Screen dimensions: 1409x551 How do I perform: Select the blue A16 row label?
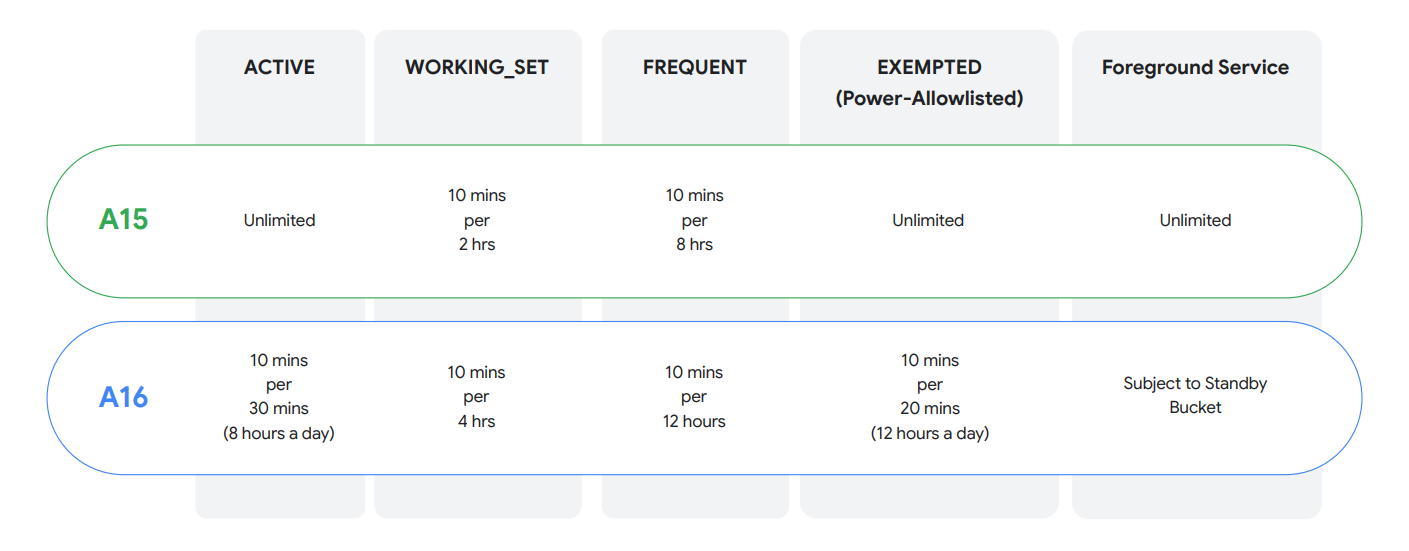point(123,397)
